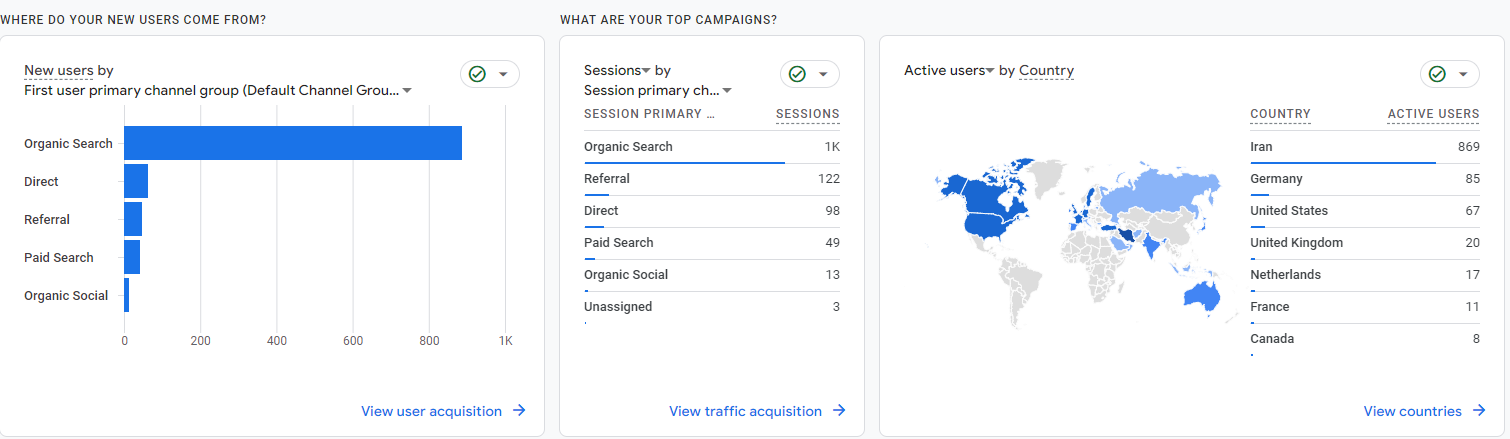Click arrow icon next to View traffic acquisition
Image resolution: width=1510 pixels, height=439 pixels.
coord(839,411)
